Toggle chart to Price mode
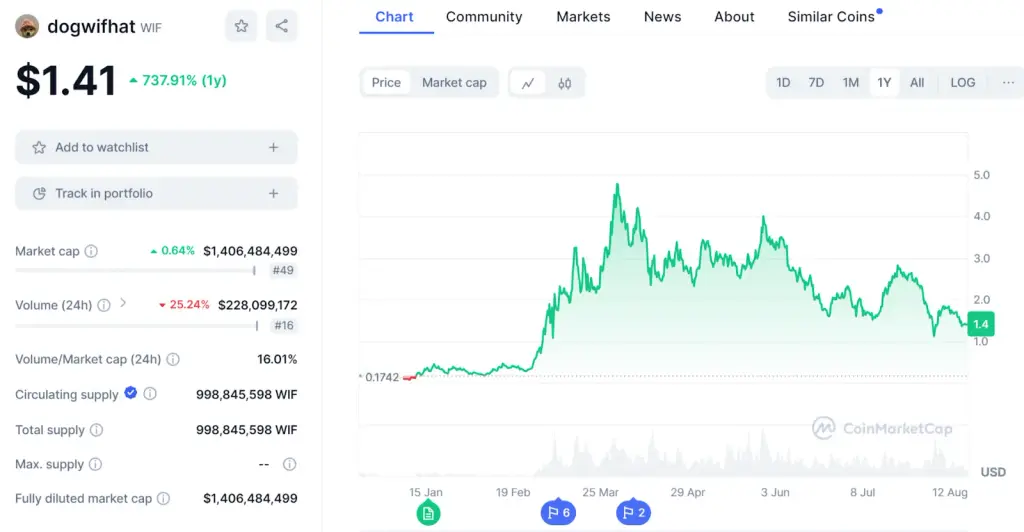The width and height of the screenshot is (1024, 532). (x=386, y=83)
